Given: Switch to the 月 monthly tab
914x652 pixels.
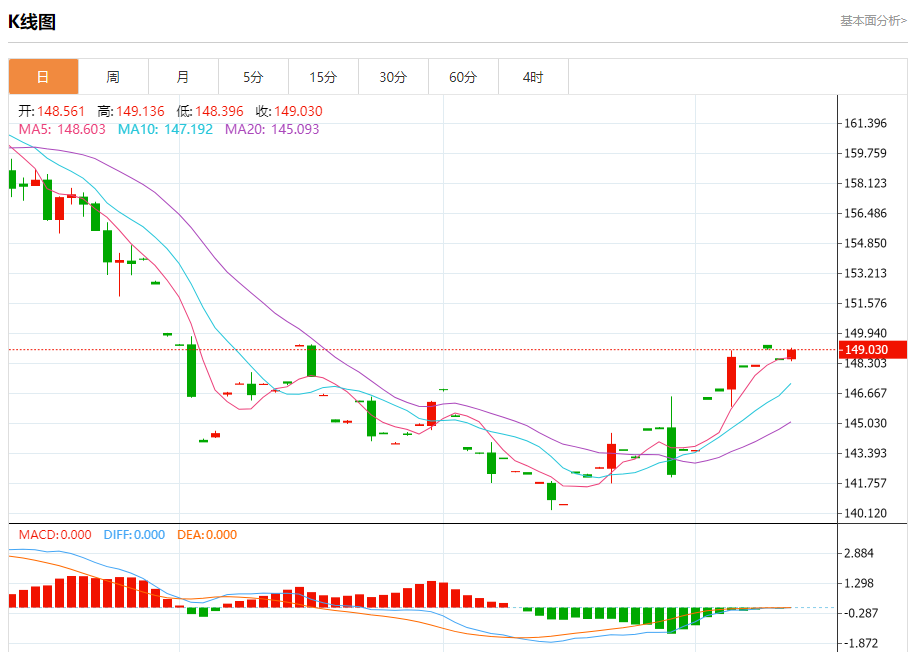Looking at the screenshot, I should 183,76.
